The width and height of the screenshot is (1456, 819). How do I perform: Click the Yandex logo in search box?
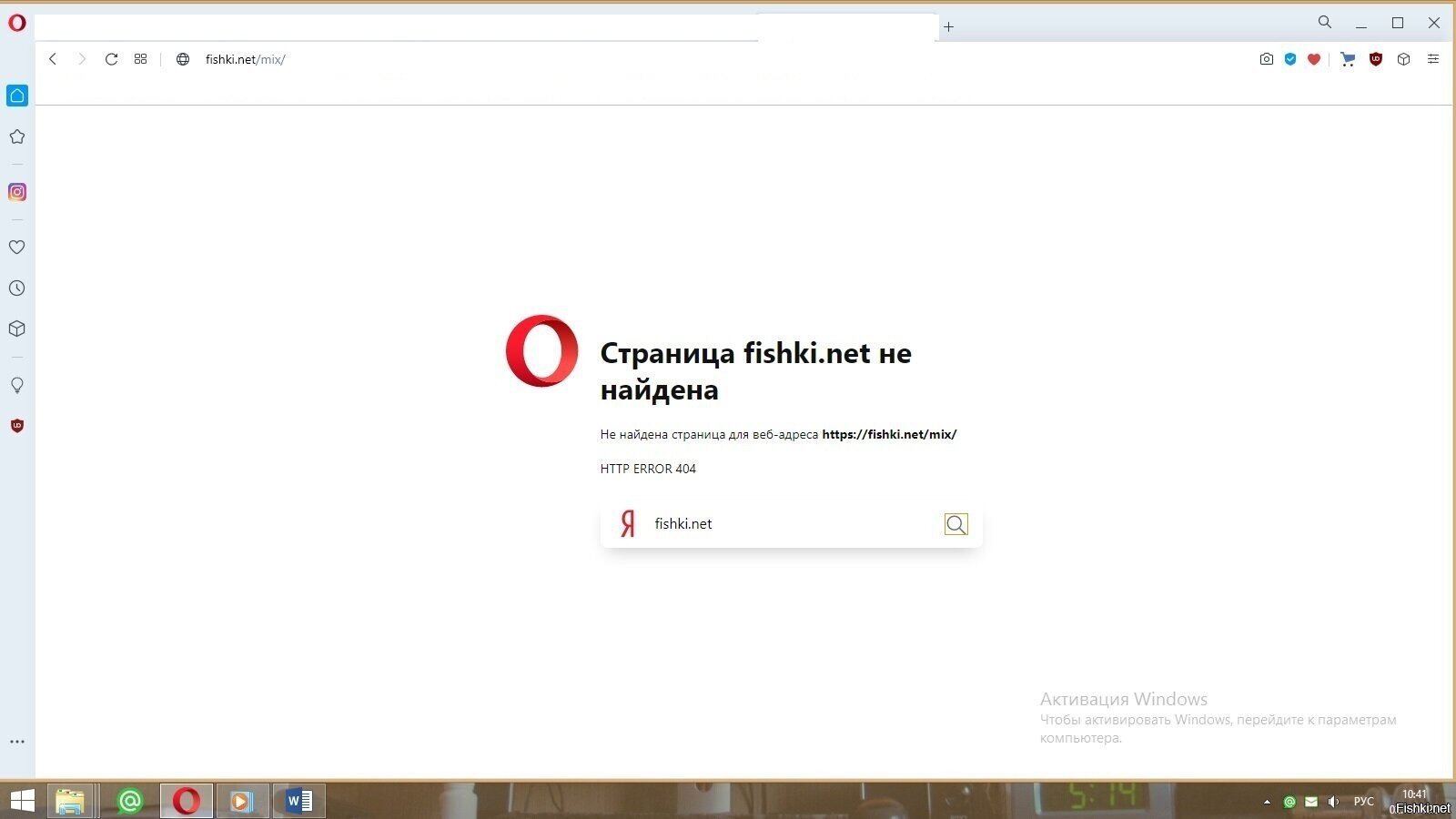click(x=627, y=524)
